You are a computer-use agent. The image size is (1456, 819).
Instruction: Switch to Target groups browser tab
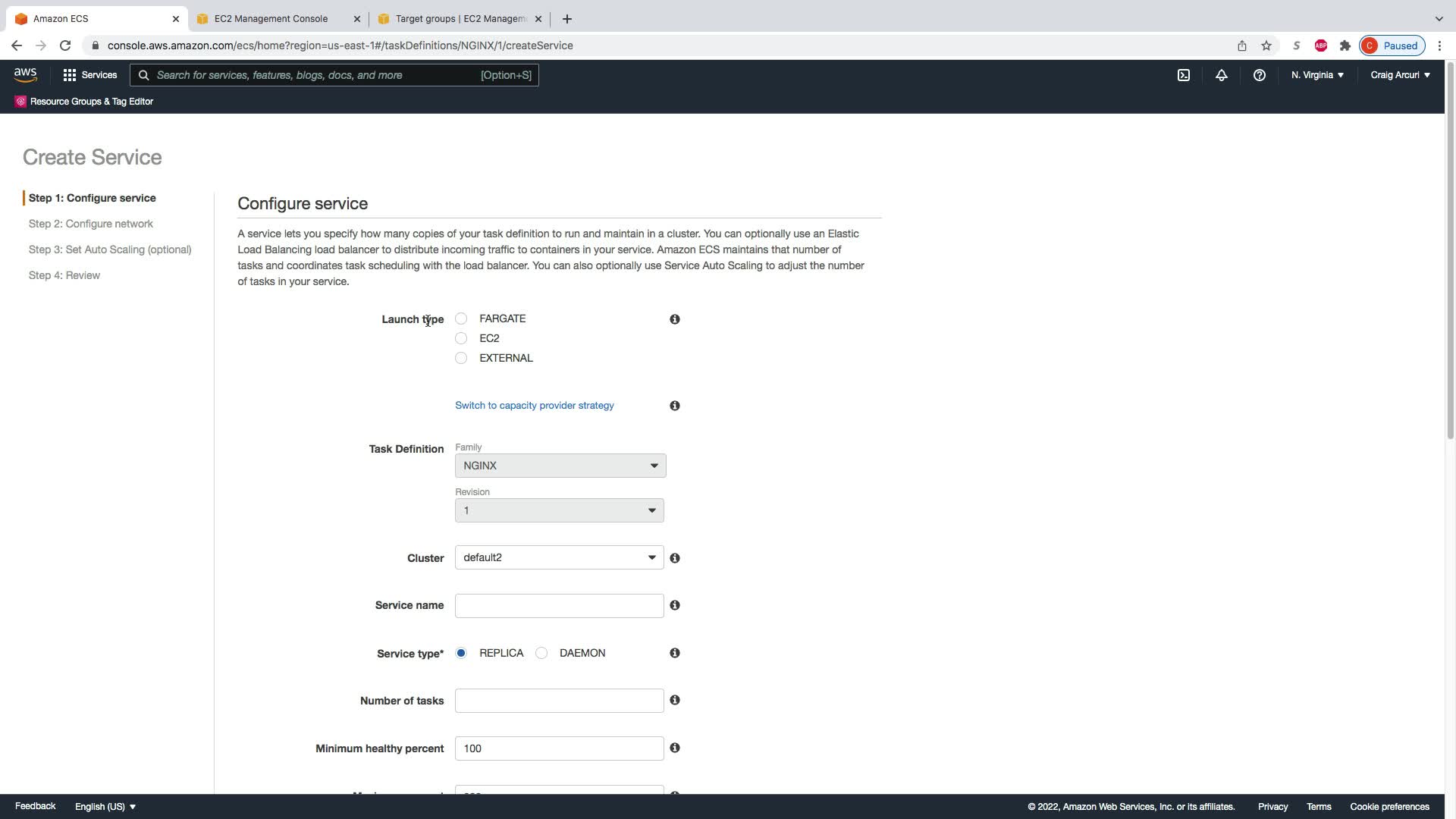(x=460, y=19)
